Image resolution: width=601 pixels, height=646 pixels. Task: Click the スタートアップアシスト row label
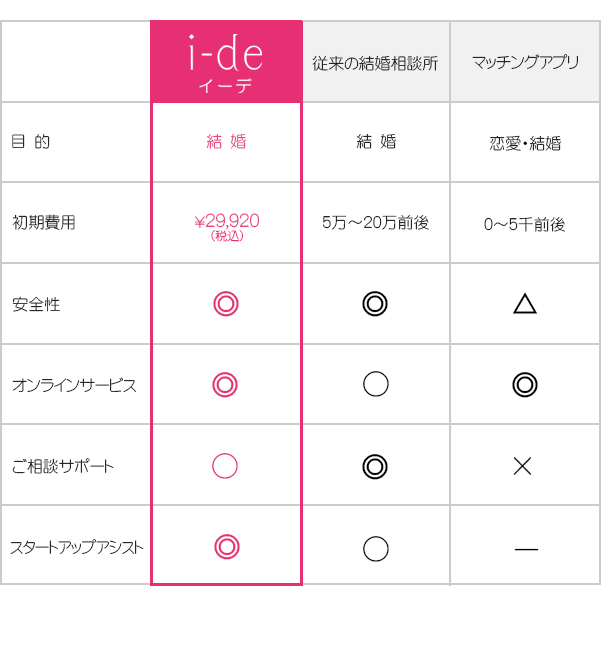[77, 548]
